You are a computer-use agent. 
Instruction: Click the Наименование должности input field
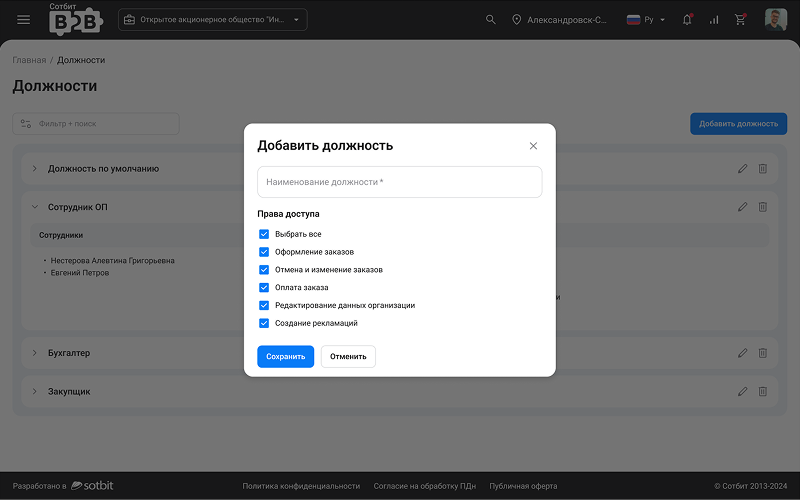click(399, 182)
